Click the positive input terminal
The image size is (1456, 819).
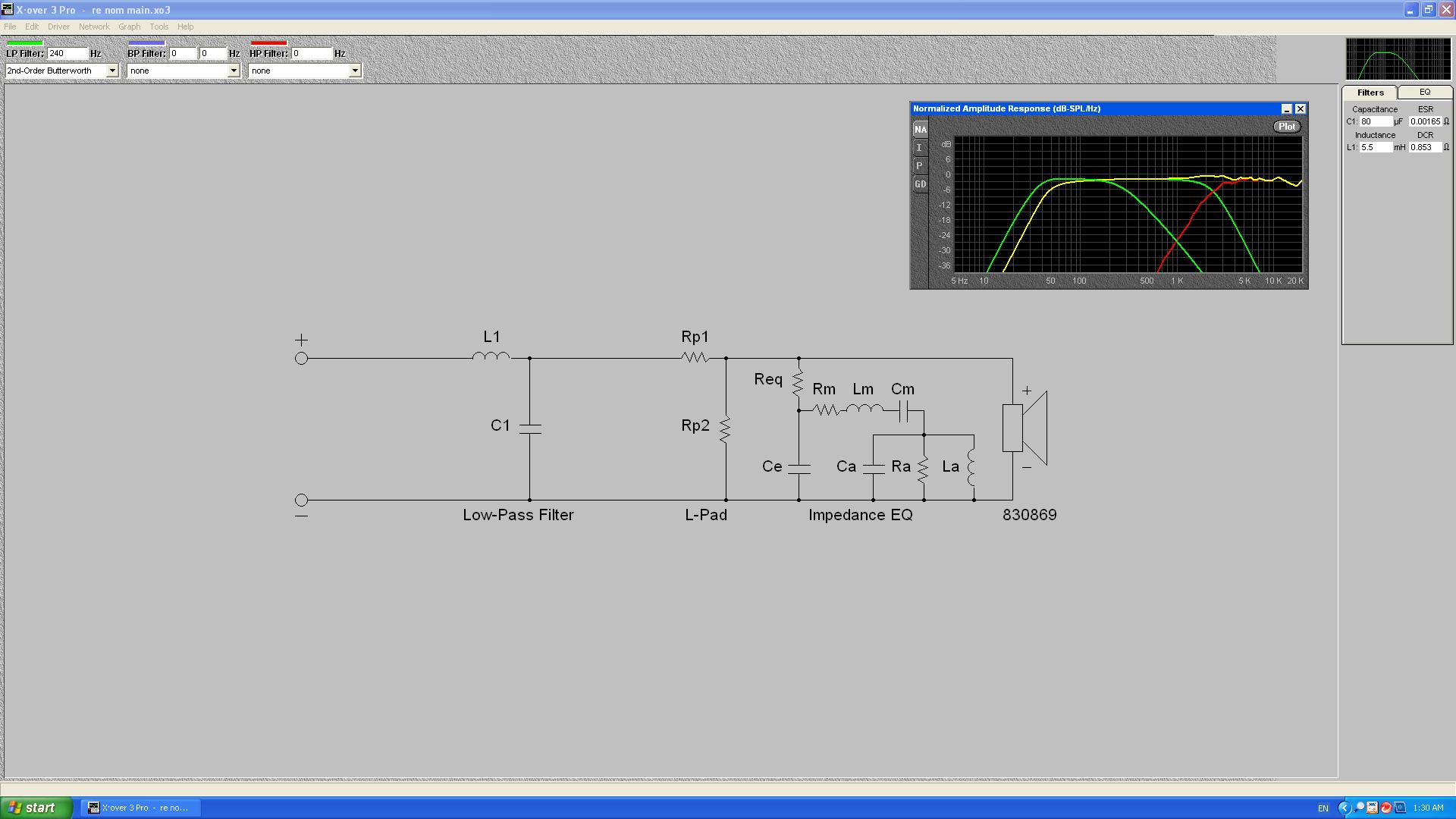pyautogui.click(x=301, y=358)
